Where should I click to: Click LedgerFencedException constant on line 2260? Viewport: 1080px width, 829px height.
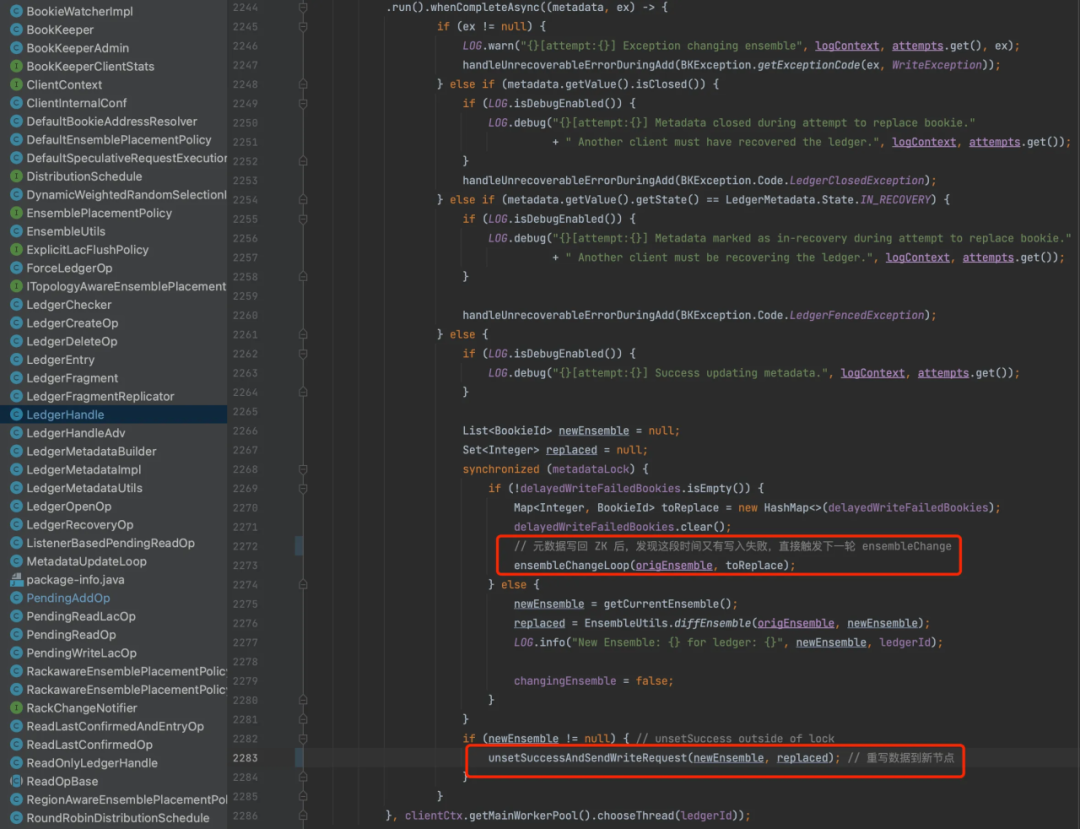coord(856,315)
